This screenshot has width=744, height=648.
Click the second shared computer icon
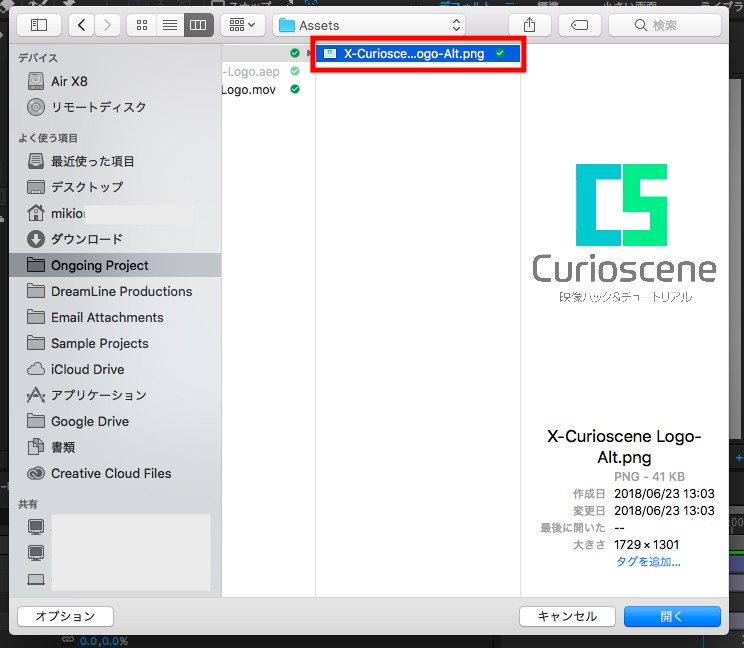pos(36,553)
